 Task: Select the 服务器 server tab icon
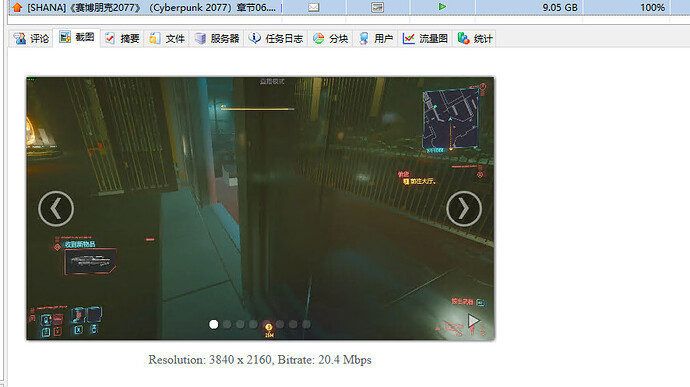[201, 38]
